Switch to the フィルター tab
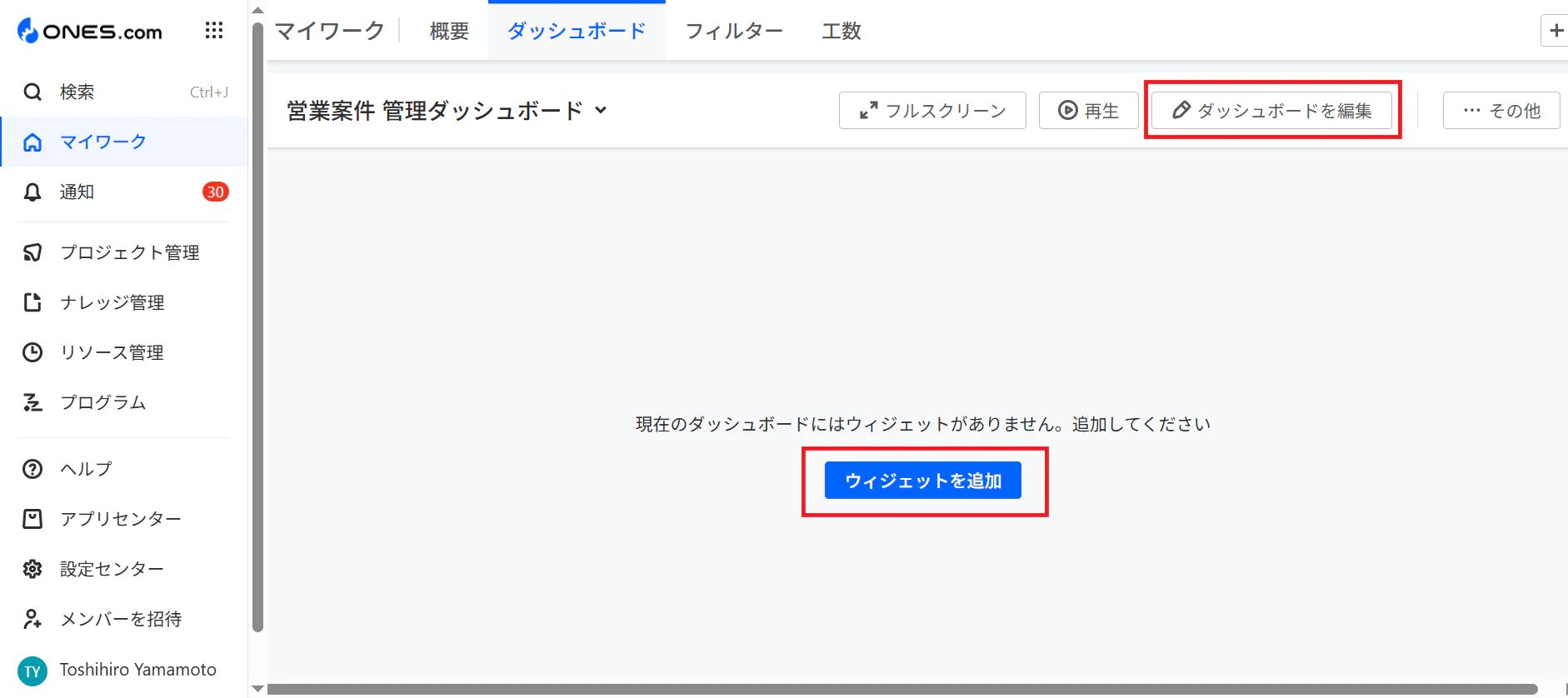The image size is (1568, 698). [734, 31]
